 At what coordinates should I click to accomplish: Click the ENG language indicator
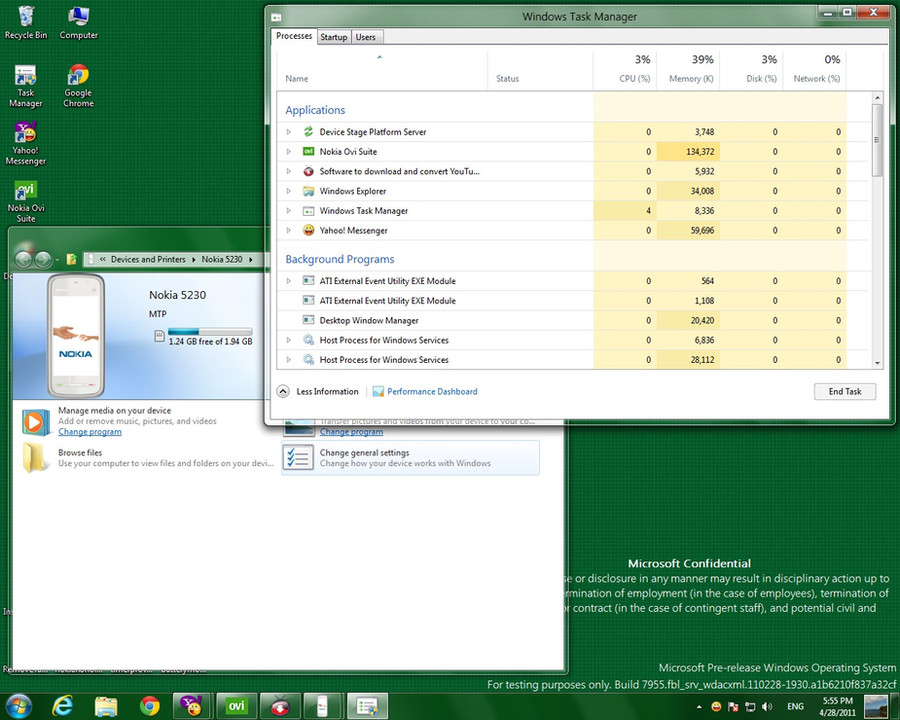(x=795, y=706)
